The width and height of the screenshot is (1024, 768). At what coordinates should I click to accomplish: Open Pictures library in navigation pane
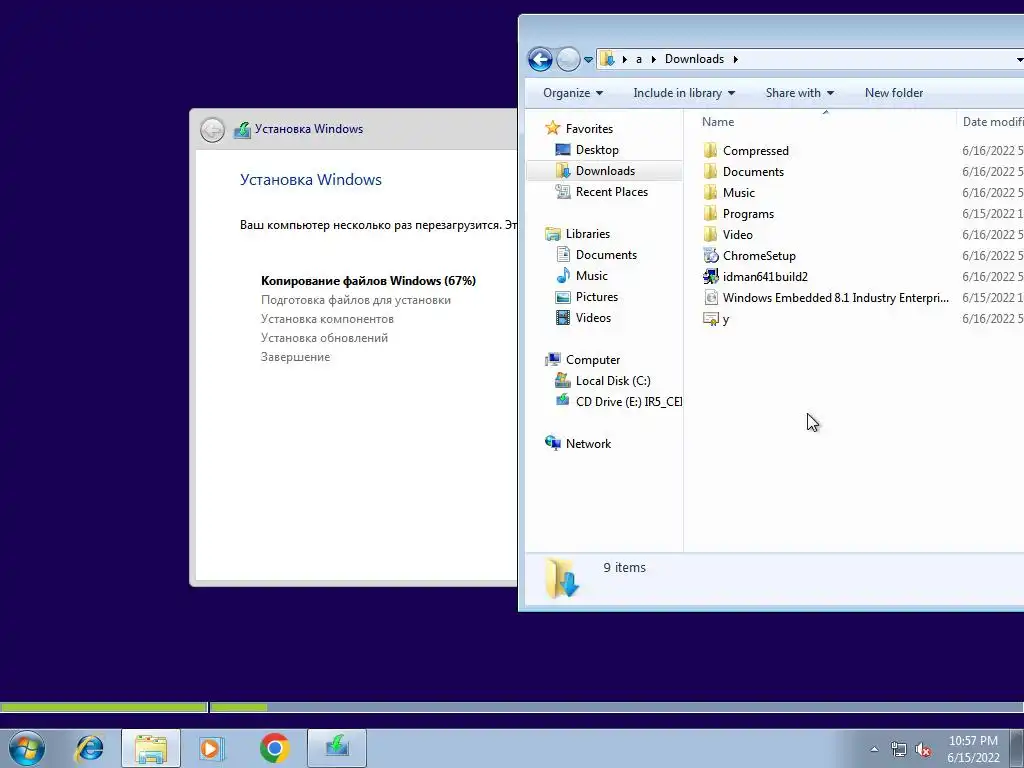[596, 296]
